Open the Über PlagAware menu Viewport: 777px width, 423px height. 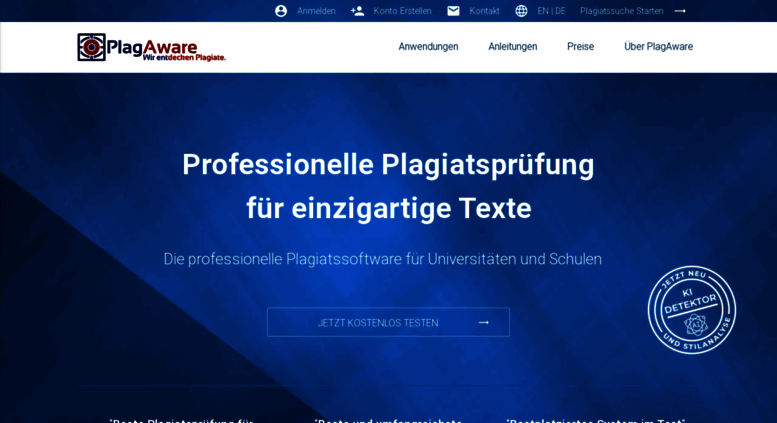point(658,47)
